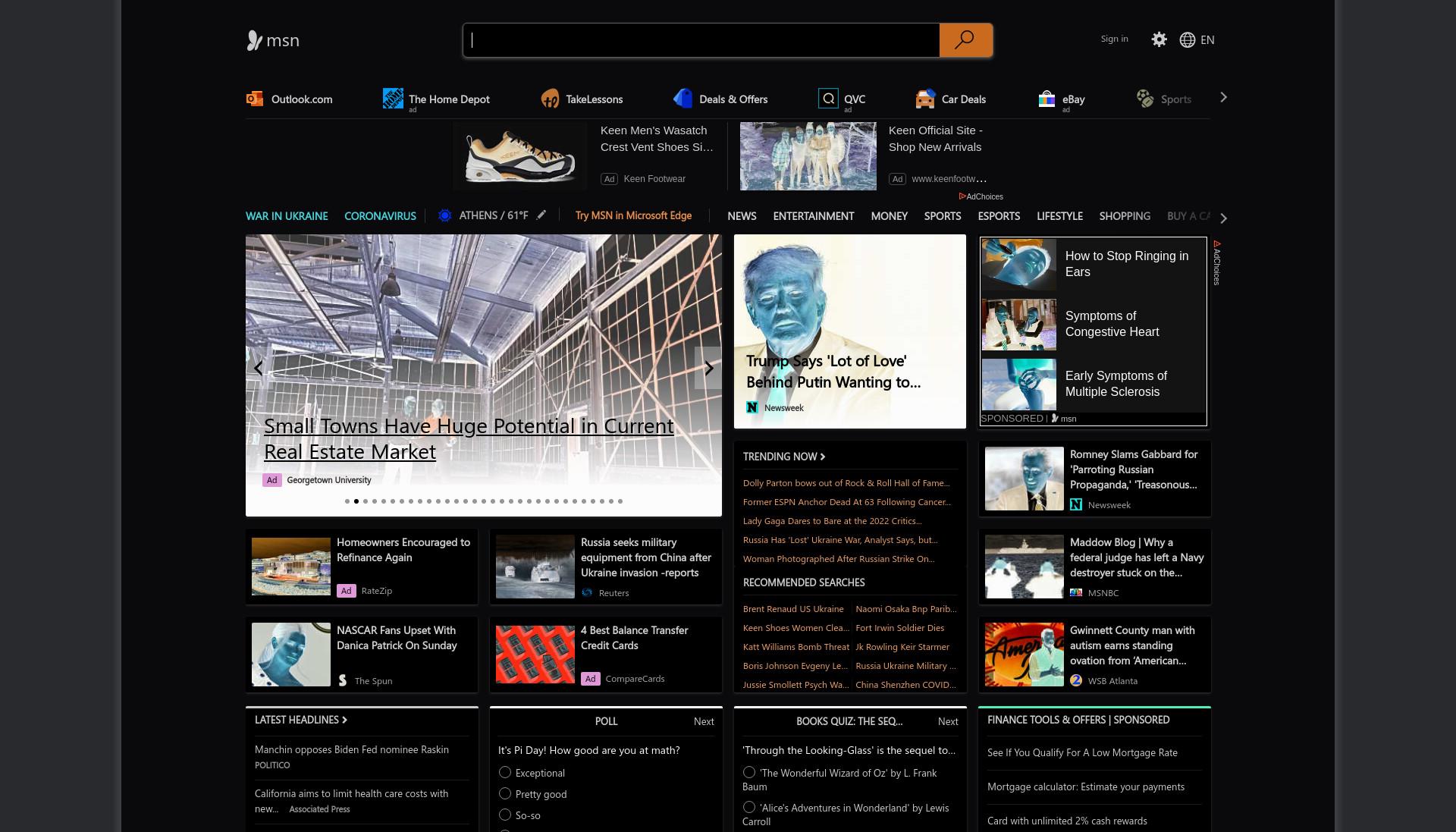Open 'Mortgage calculator: Estimate your payments' link
The height and width of the screenshot is (832, 1456).
tap(1086, 786)
